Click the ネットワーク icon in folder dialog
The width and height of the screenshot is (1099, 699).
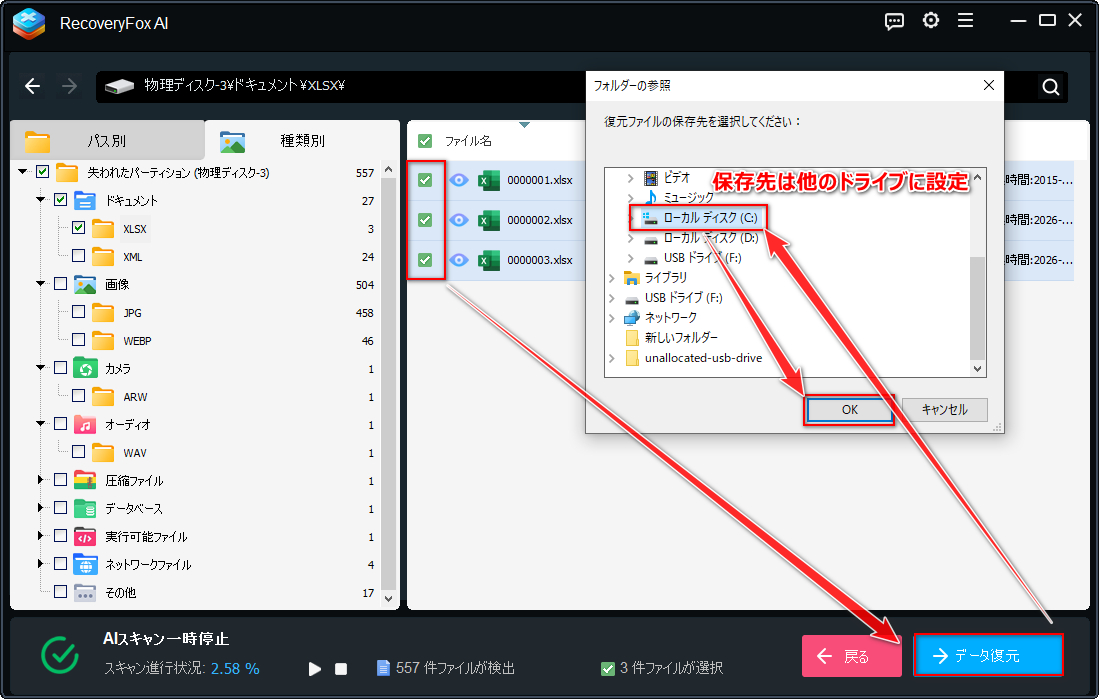pos(632,318)
